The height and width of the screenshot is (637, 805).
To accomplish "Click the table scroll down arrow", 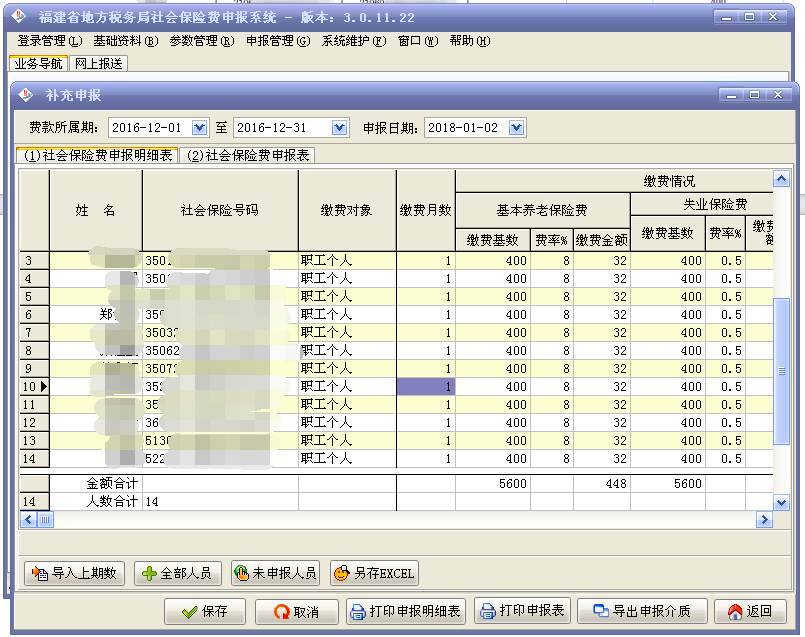I will pos(781,503).
